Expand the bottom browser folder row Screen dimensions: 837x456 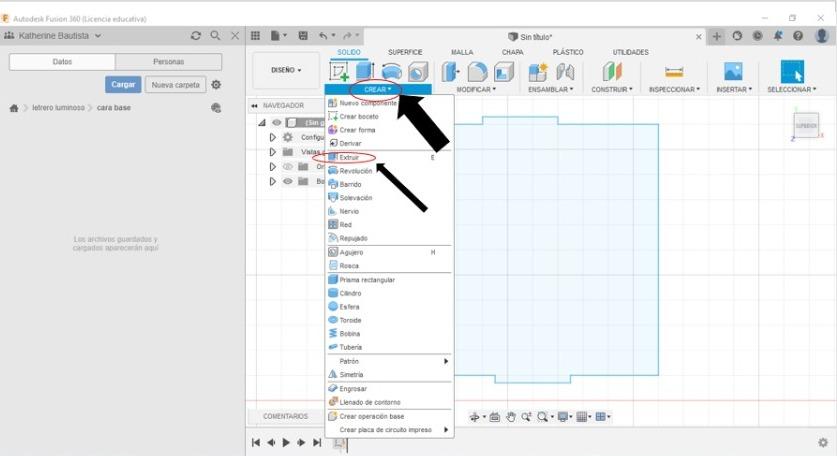[x=273, y=182]
